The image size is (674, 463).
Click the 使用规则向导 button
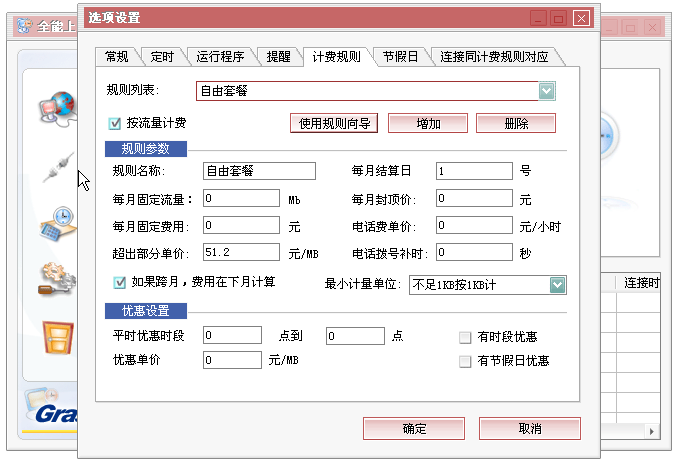click(334, 124)
